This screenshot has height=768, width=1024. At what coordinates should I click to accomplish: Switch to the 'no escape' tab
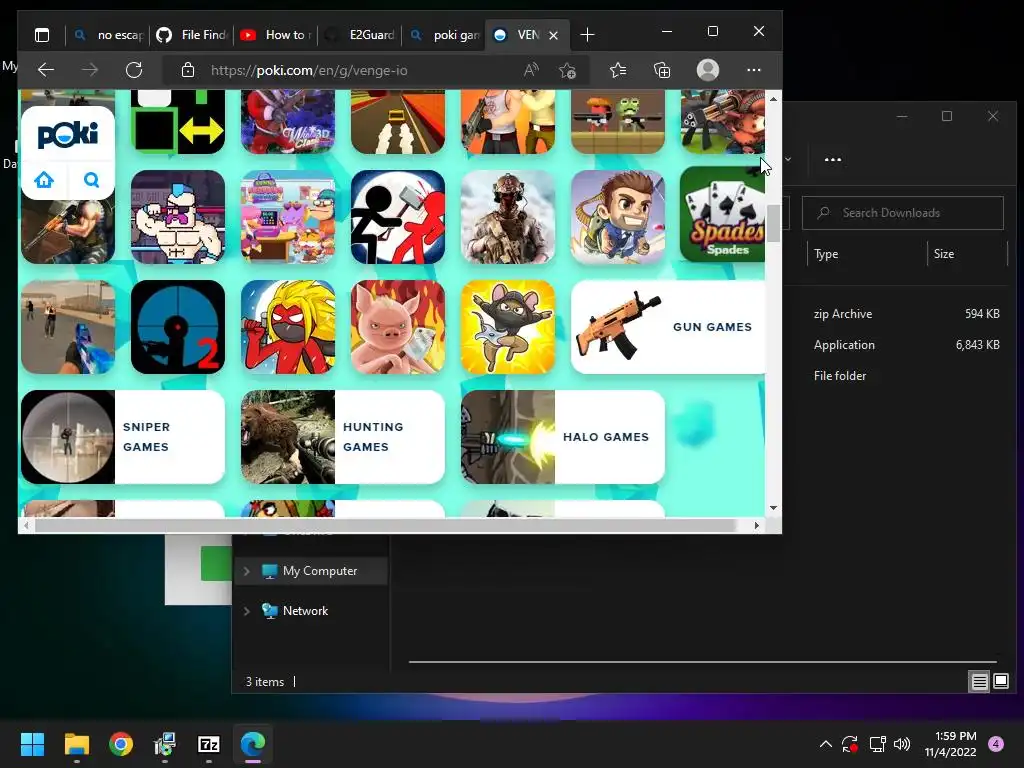[108, 35]
